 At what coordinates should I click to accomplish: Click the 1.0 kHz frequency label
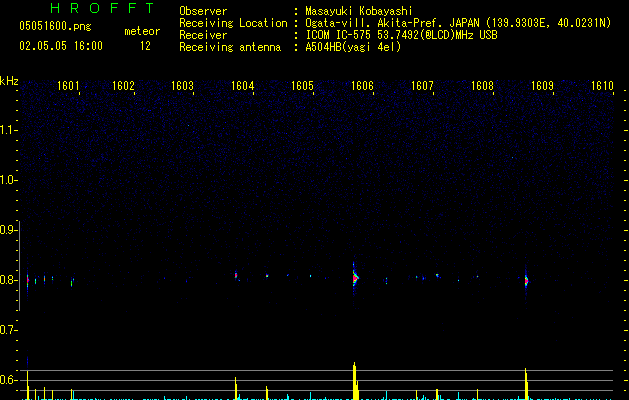[x=8, y=180]
